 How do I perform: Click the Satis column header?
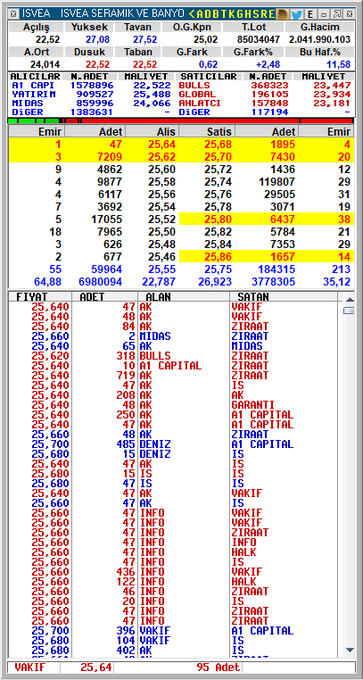[x=206, y=131]
